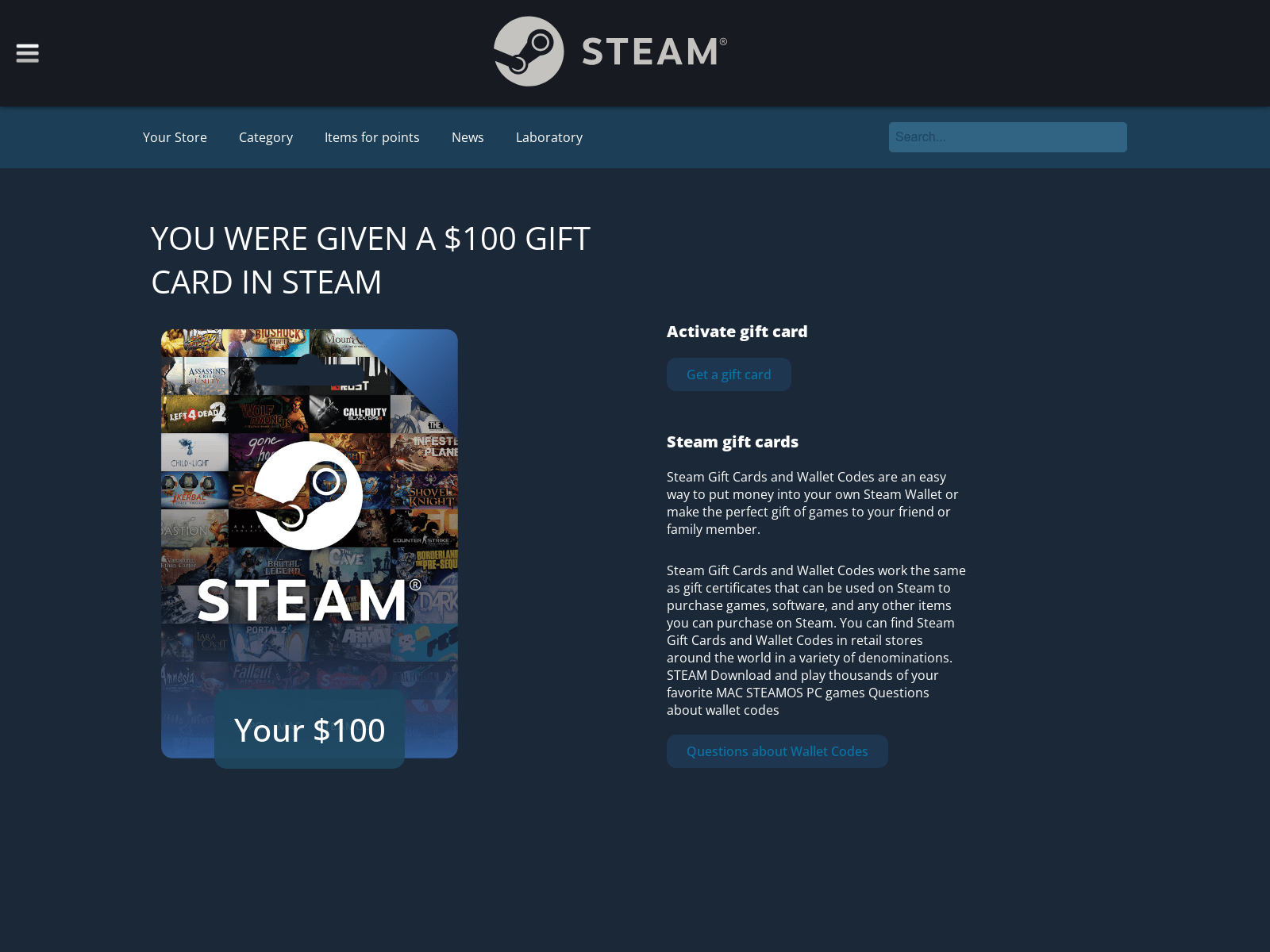Click the Get a gift card button

click(x=729, y=374)
